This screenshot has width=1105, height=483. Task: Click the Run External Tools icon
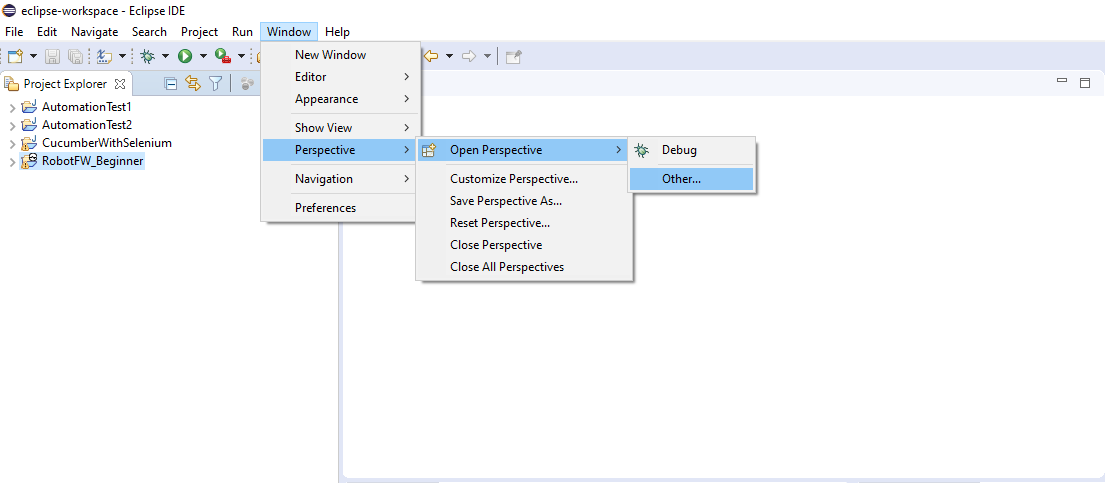point(223,56)
